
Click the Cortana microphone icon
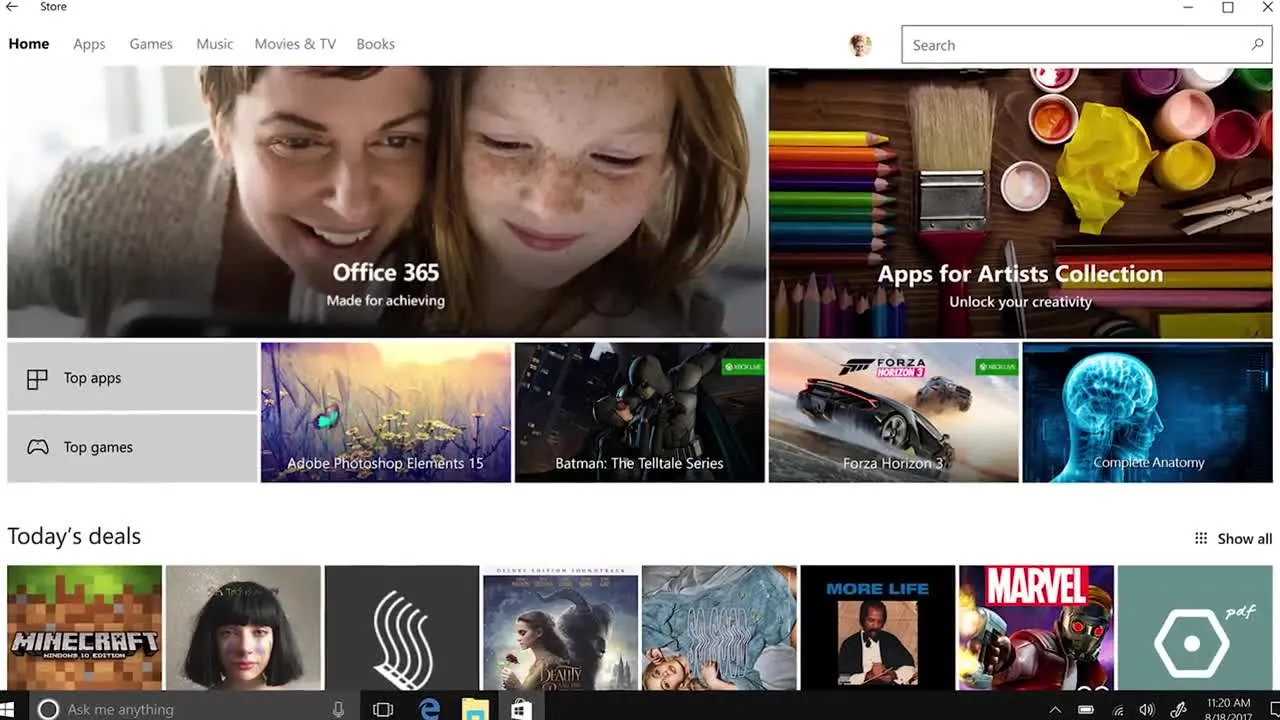(x=338, y=709)
